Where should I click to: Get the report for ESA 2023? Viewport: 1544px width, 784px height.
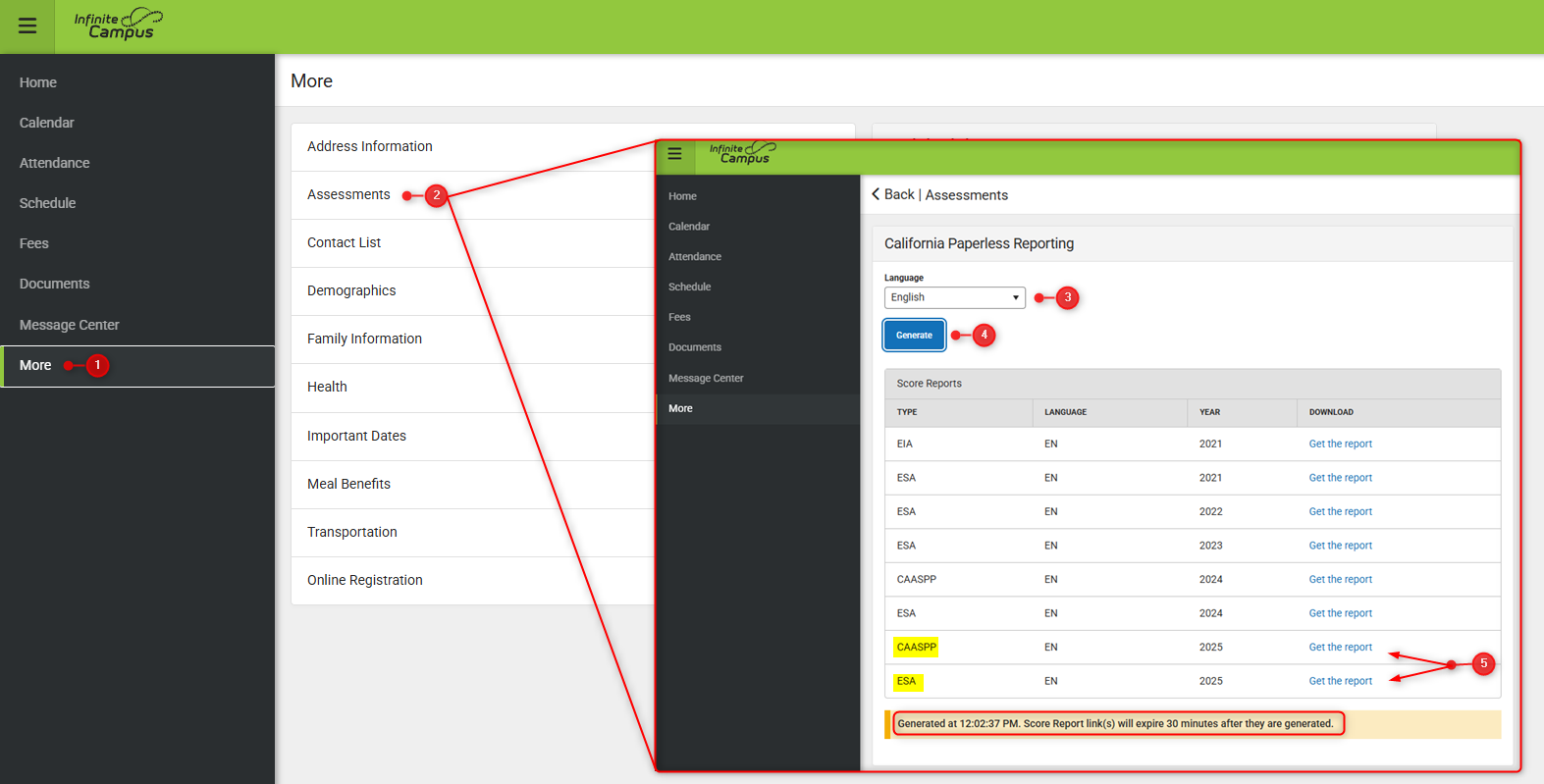1341,546
